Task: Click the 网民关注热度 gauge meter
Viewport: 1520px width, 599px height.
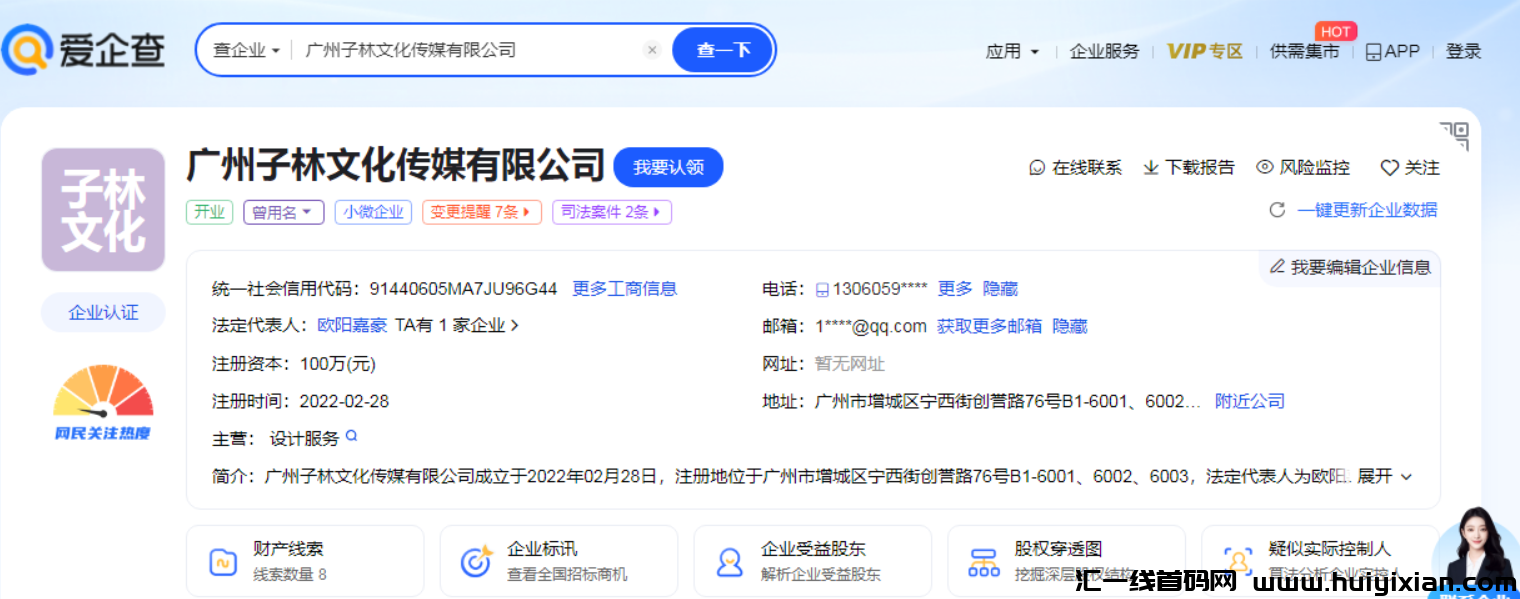Action: point(103,400)
